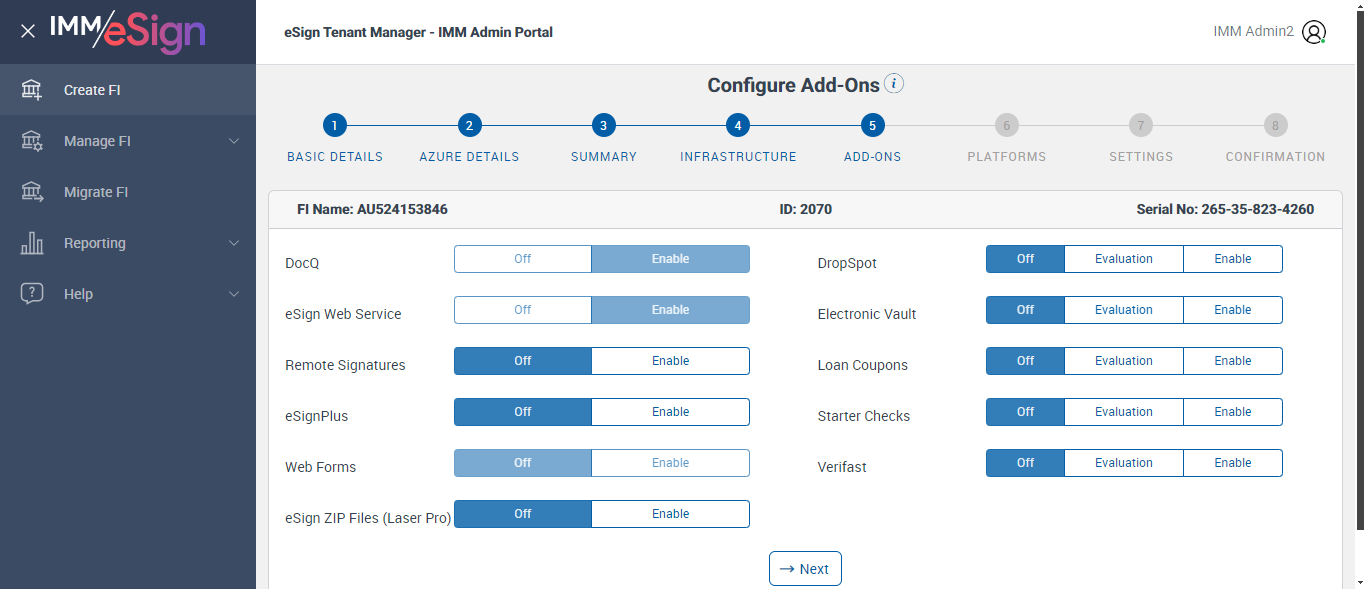The width and height of the screenshot is (1366, 589).
Task: Open the IMM Admin2 user profile icon
Action: (x=1314, y=32)
